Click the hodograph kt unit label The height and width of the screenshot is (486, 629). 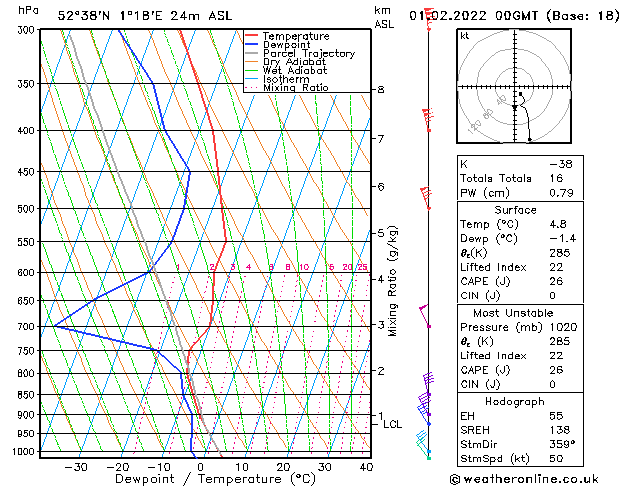465,36
